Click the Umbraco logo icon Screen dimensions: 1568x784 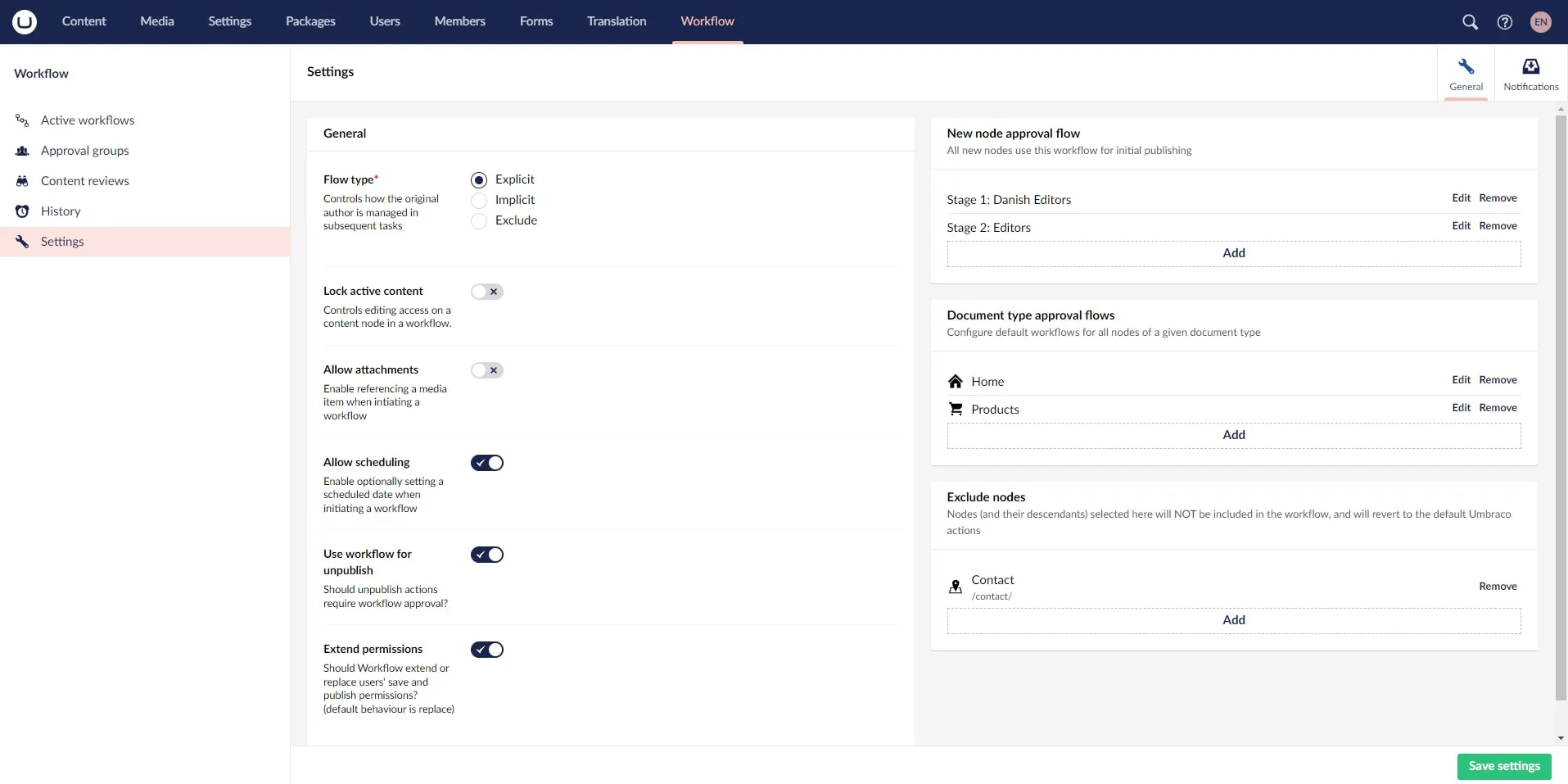point(25,21)
